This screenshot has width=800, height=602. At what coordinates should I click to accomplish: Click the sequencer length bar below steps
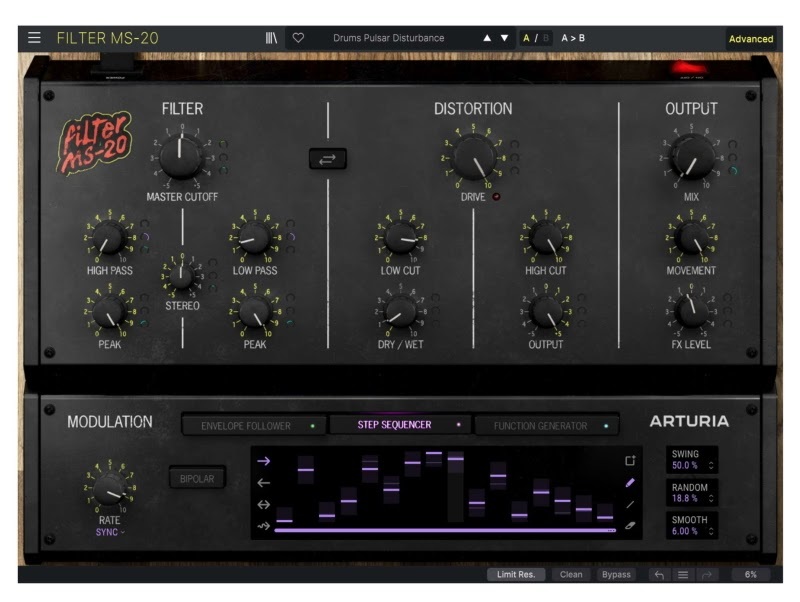[x=445, y=531]
